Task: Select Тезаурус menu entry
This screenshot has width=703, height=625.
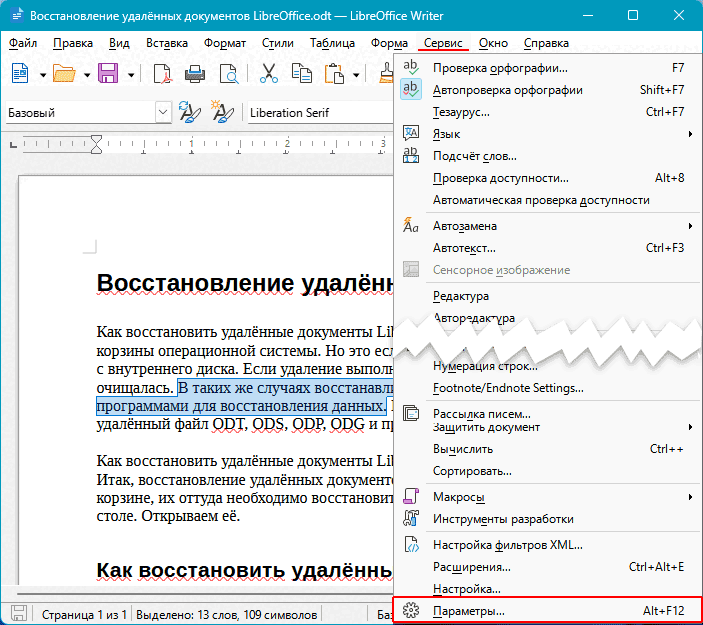Action: [x=547, y=112]
